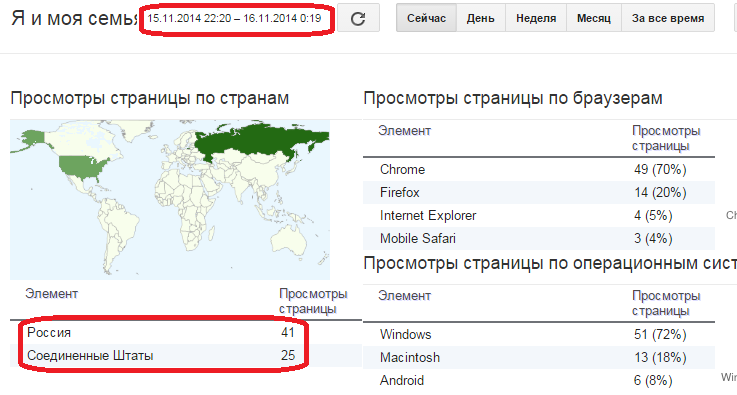Screen dimensions: 737x395
Task: Click Просмотры страницы header in browsers table
Action: (666, 138)
